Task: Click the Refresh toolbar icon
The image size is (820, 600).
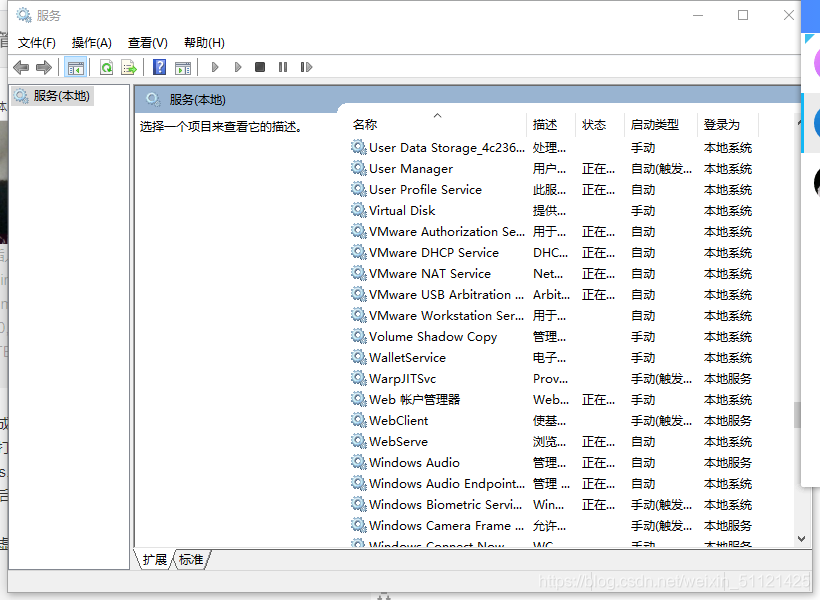Action: tap(107, 67)
